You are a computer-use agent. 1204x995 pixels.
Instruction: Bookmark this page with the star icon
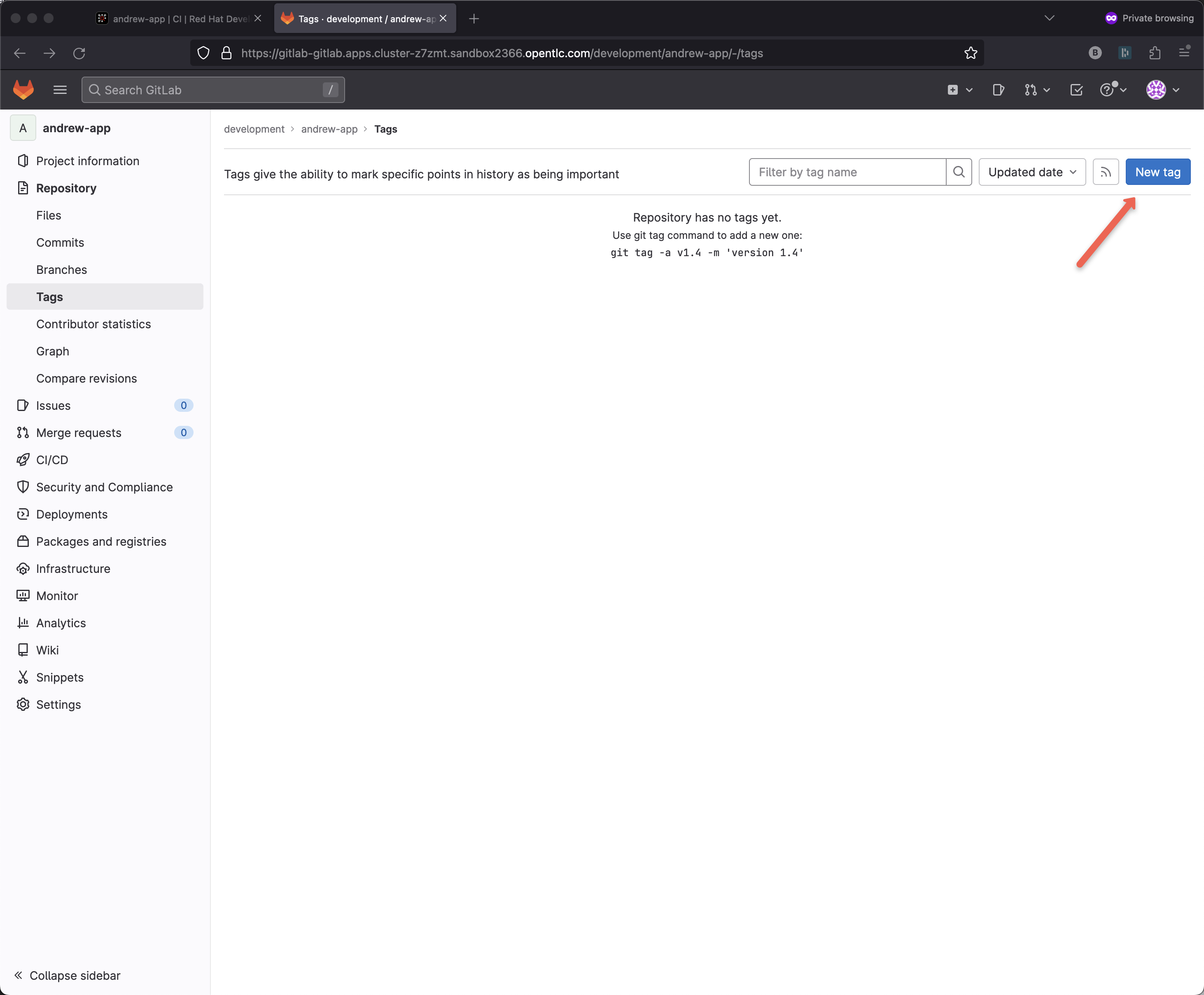(970, 53)
